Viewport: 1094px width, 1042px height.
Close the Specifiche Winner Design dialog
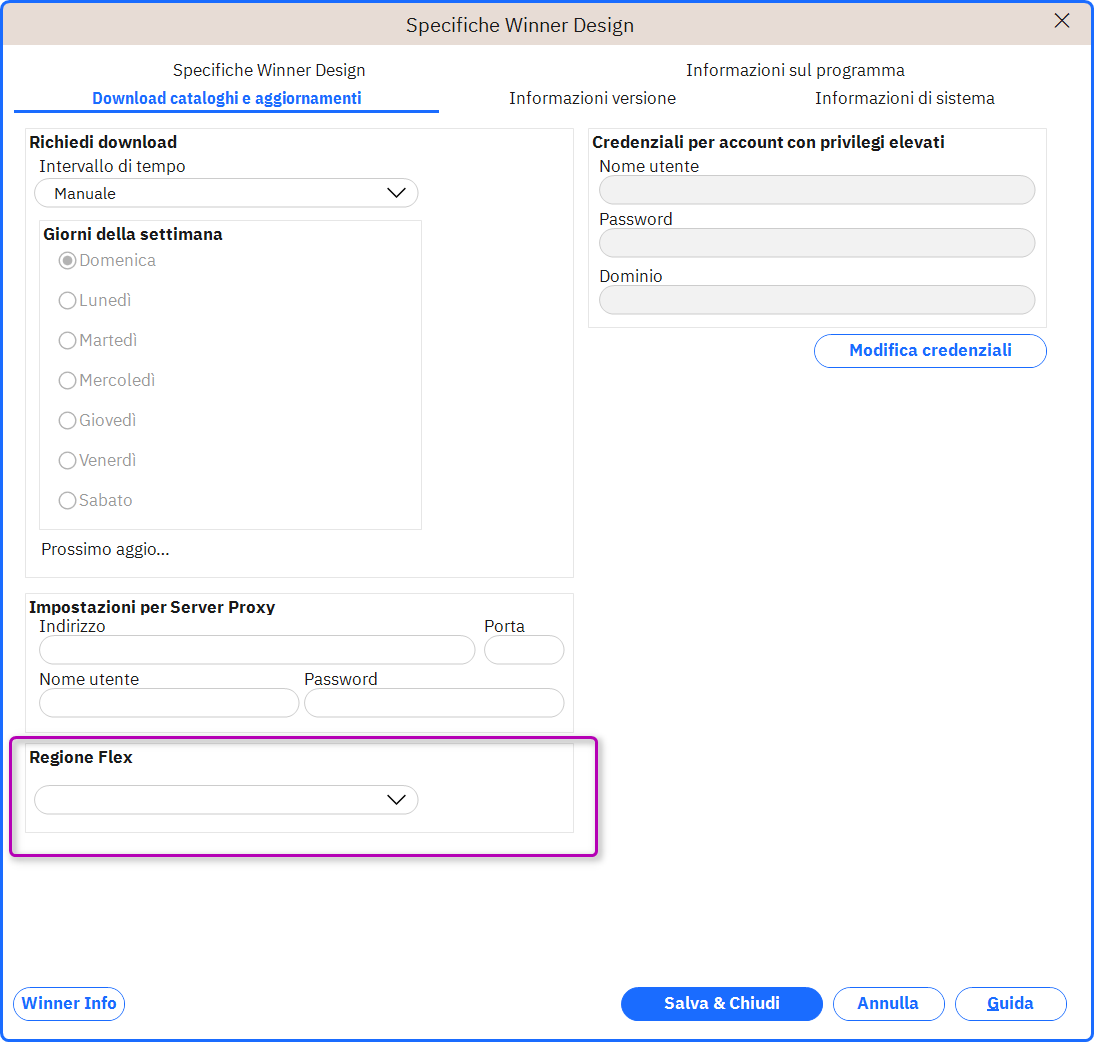pos(1061,21)
